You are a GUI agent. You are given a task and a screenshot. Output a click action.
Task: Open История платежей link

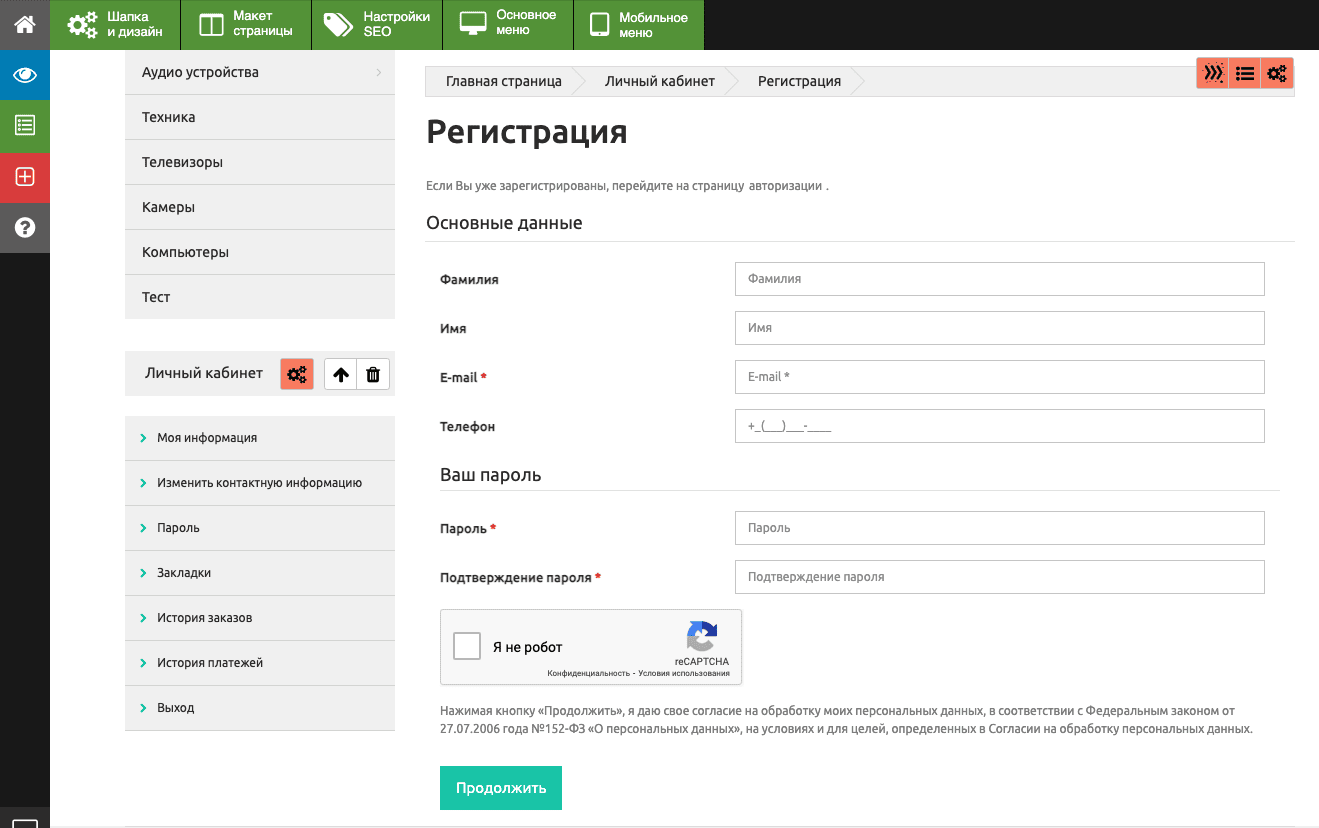pos(260,662)
